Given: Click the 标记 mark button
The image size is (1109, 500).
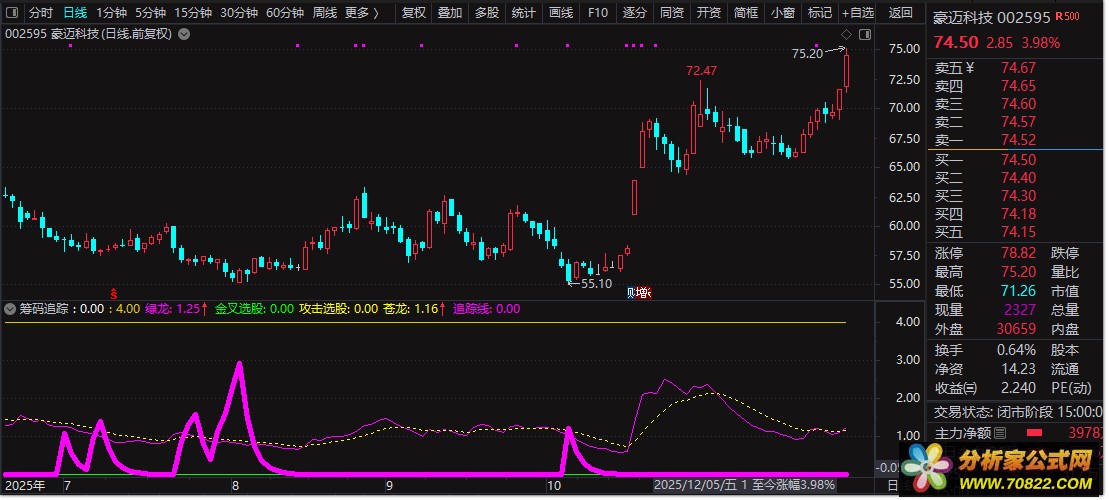Looking at the screenshot, I should coord(820,13).
